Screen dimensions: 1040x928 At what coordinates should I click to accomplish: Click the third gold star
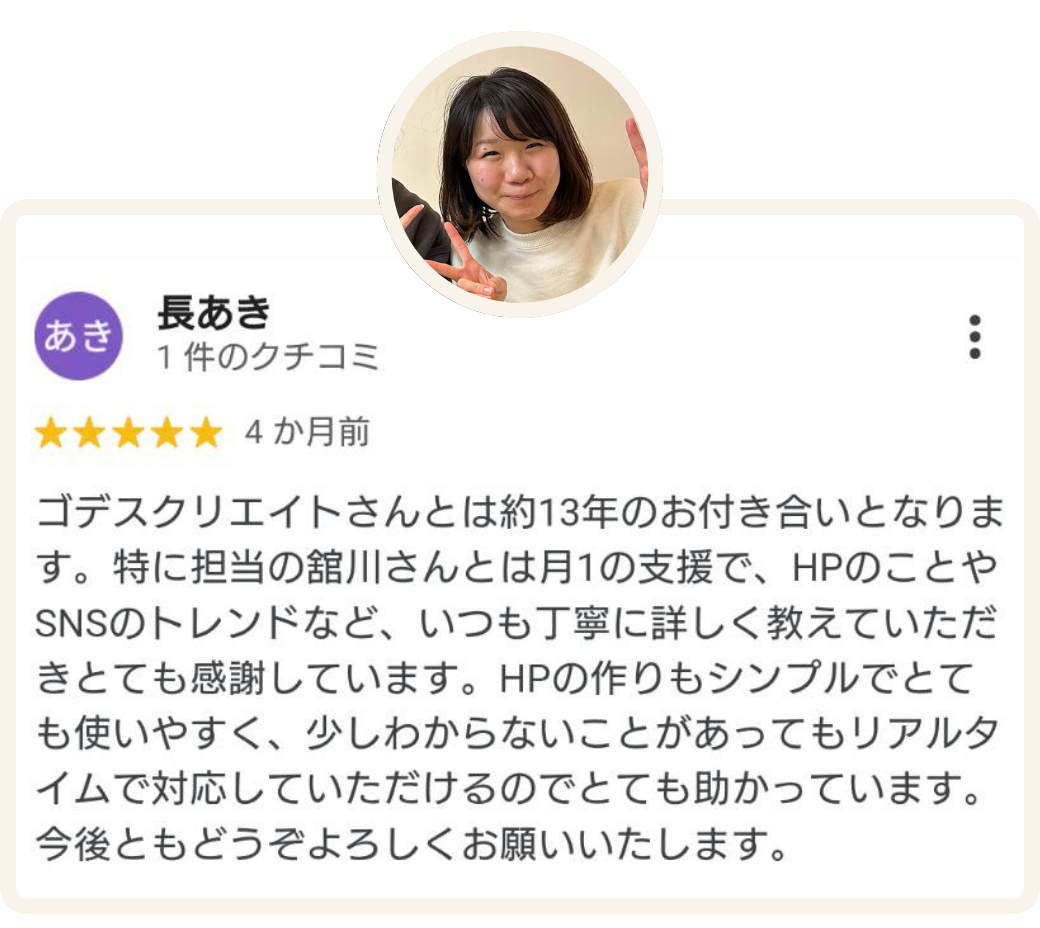click(x=128, y=432)
